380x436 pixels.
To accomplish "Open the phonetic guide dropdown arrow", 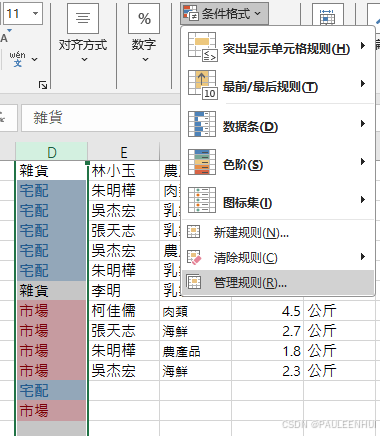I will [34, 60].
